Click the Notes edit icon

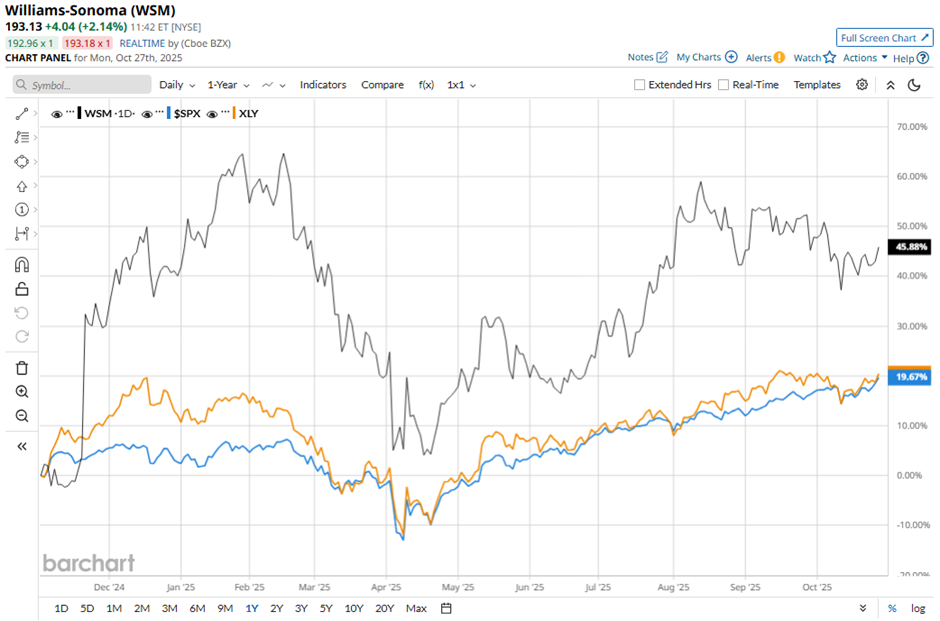[x=662, y=57]
